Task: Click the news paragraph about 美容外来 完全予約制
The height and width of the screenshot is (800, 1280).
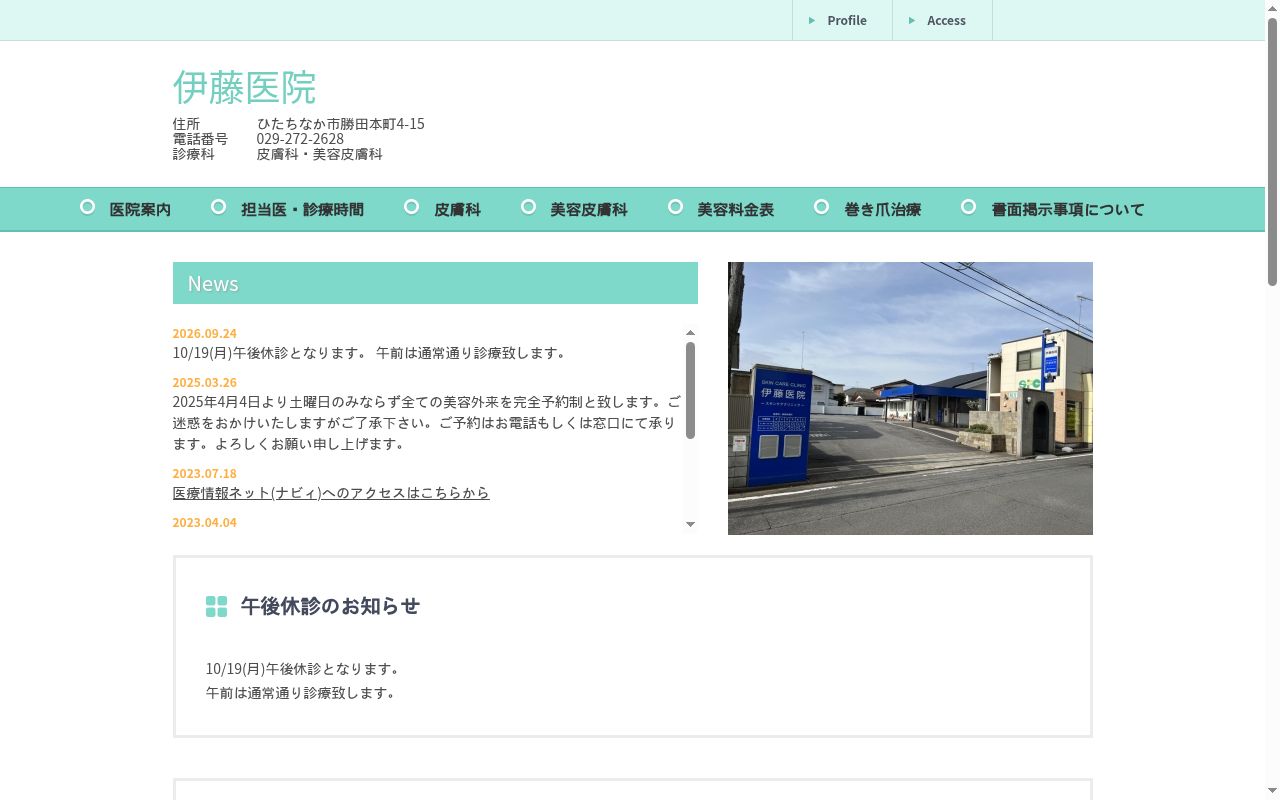Action: point(427,423)
